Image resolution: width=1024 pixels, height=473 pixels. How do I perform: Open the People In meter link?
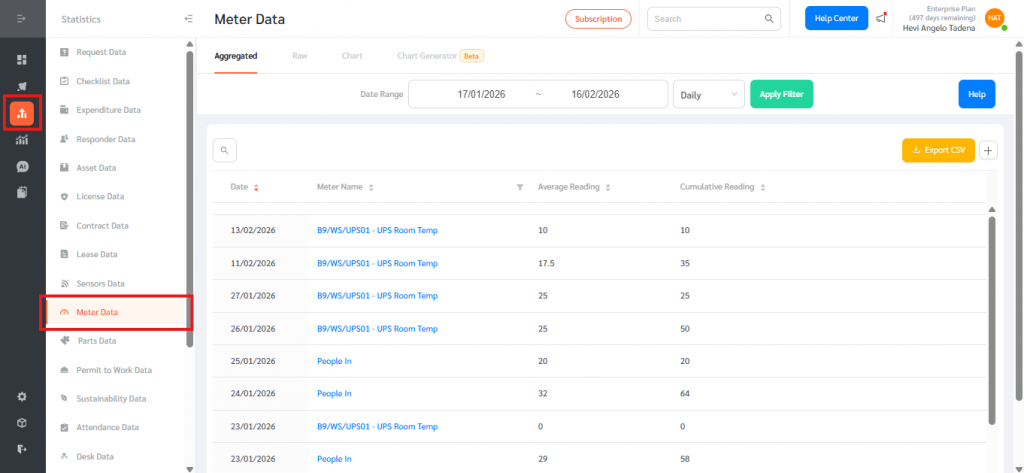(x=334, y=361)
